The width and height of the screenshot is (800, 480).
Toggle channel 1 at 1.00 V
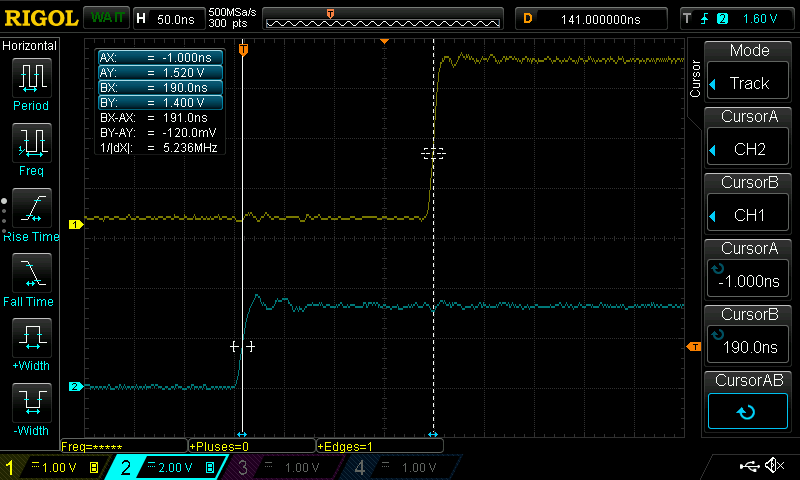pos(52,467)
